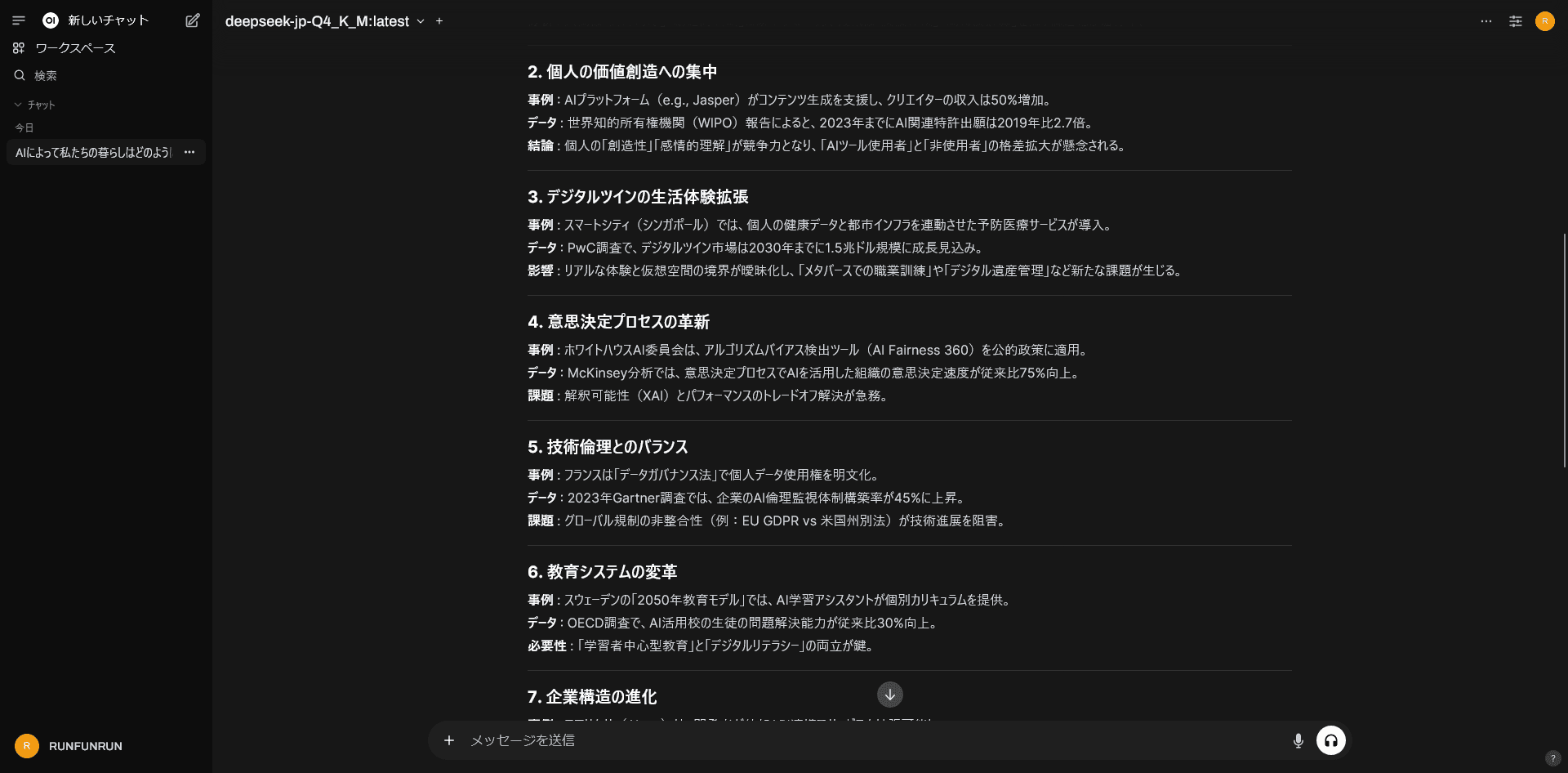The width and height of the screenshot is (1568, 773).
Task: Click the 新しいチャット label
Action: [x=108, y=20]
